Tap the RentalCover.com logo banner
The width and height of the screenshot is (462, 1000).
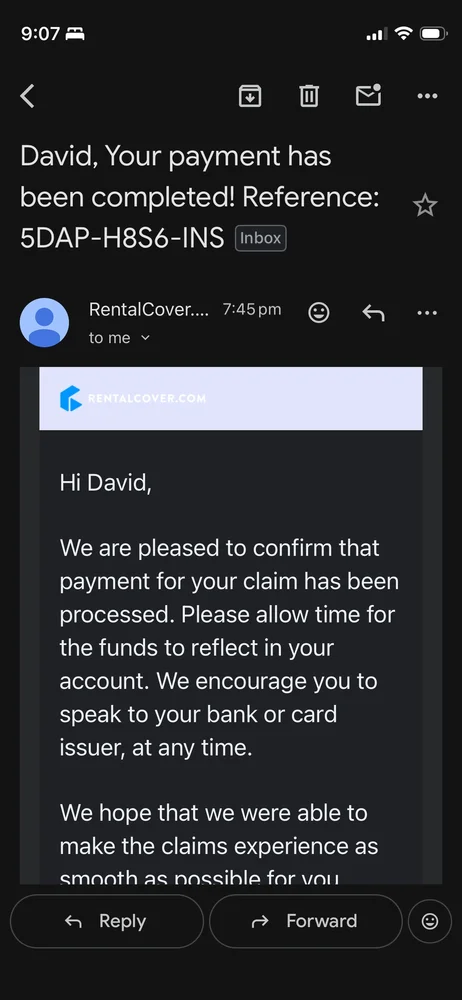point(230,398)
